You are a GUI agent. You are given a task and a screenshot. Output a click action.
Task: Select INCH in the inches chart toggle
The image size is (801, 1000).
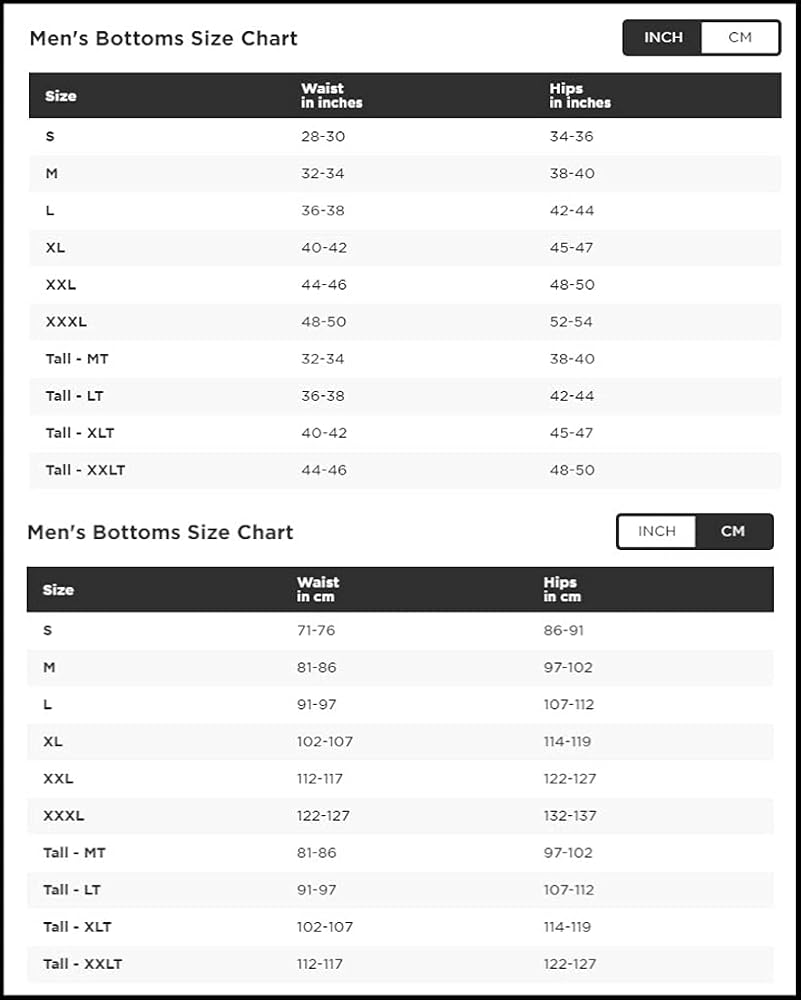(x=663, y=38)
